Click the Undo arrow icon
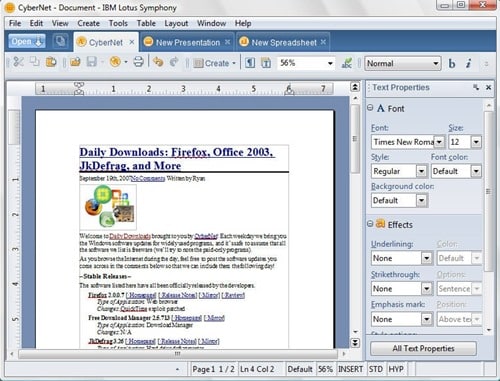Image resolution: width=500 pixels, height=381 pixels. coord(158,62)
